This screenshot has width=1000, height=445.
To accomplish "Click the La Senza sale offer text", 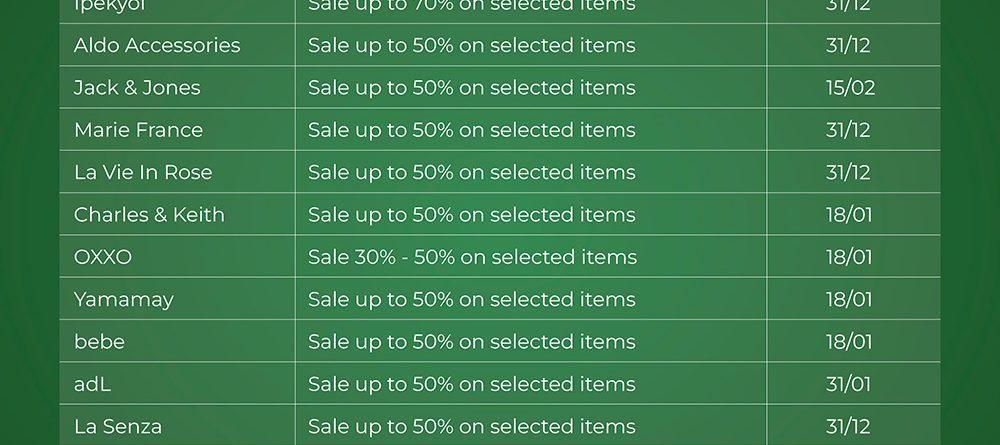I will [471, 426].
